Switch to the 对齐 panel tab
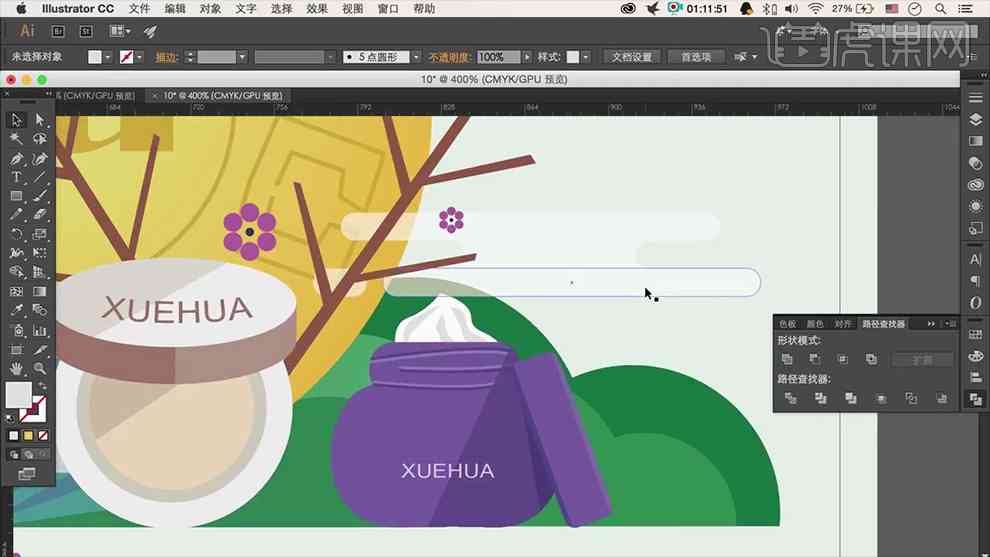Screen dimensions: 990x557 [x=842, y=324]
